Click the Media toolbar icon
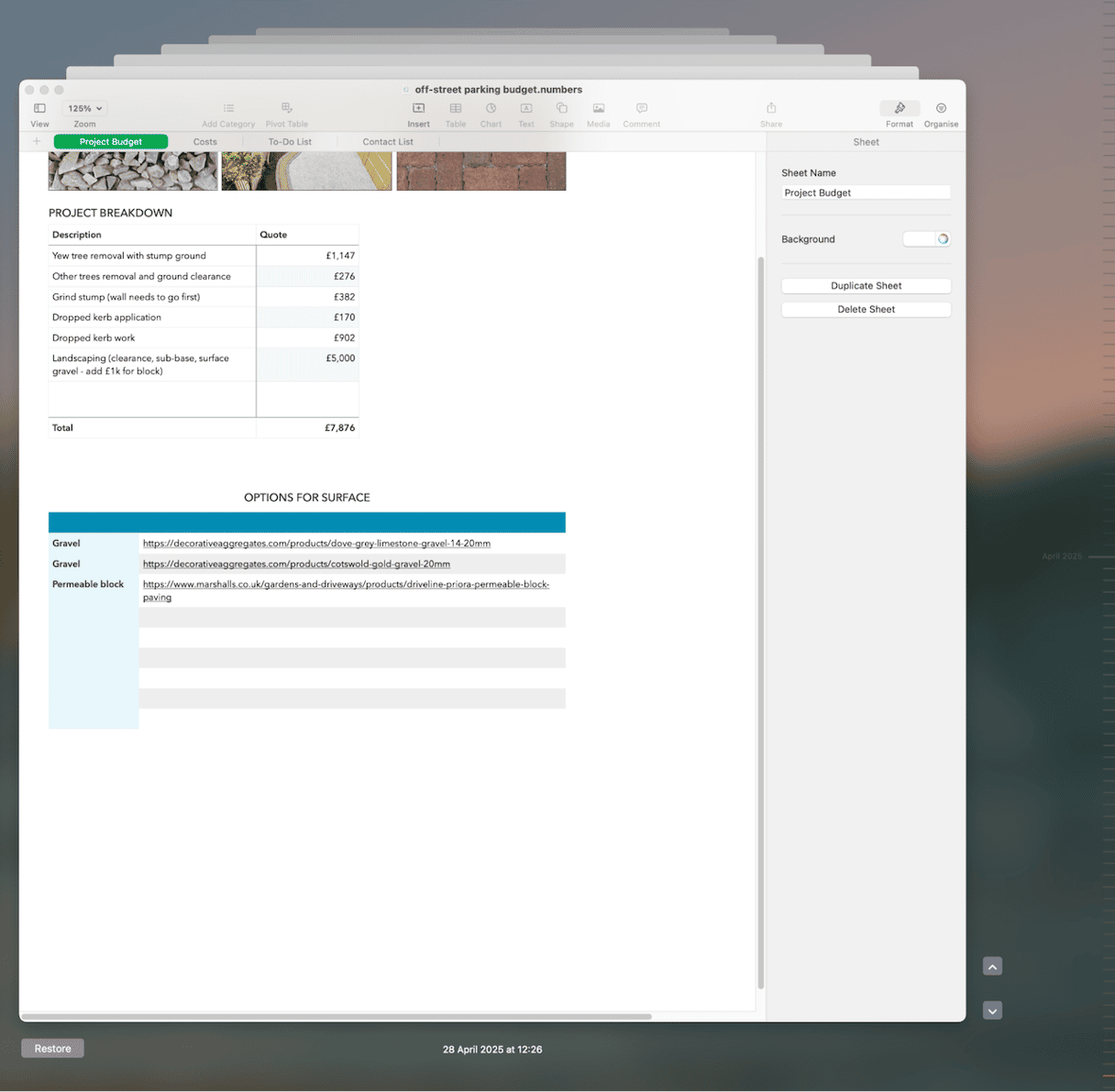1115x1092 pixels. point(598,108)
